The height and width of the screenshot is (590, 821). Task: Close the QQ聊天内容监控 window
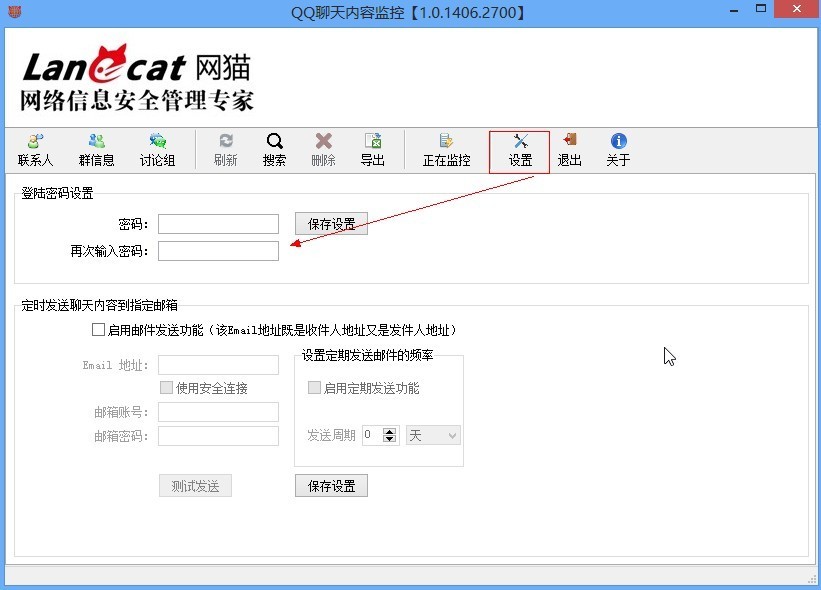click(796, 9)
